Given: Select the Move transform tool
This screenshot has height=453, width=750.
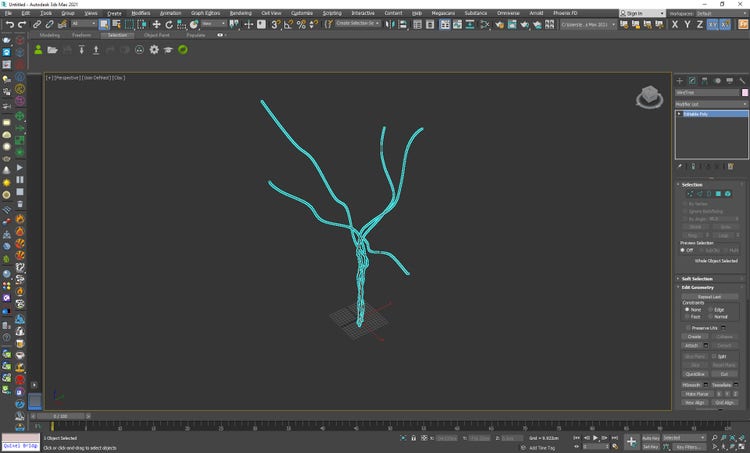Looking at the screenshot, I should point(156,24).
